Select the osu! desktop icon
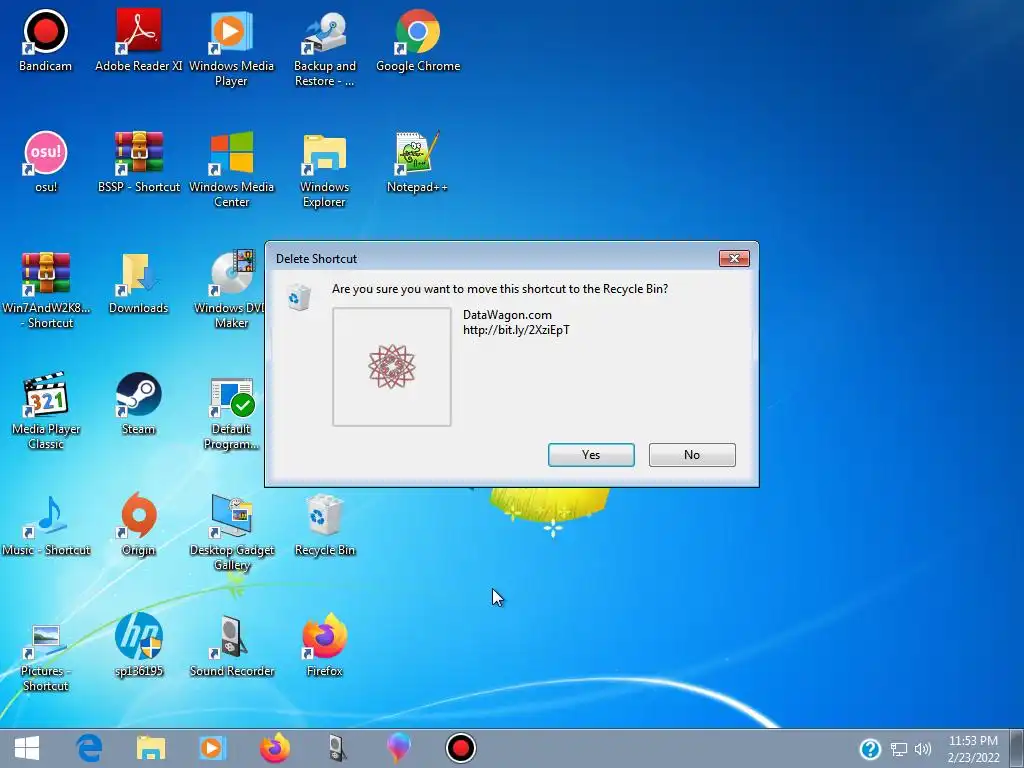The height and width of the screenshot is (768, 1024). [45, 162]
